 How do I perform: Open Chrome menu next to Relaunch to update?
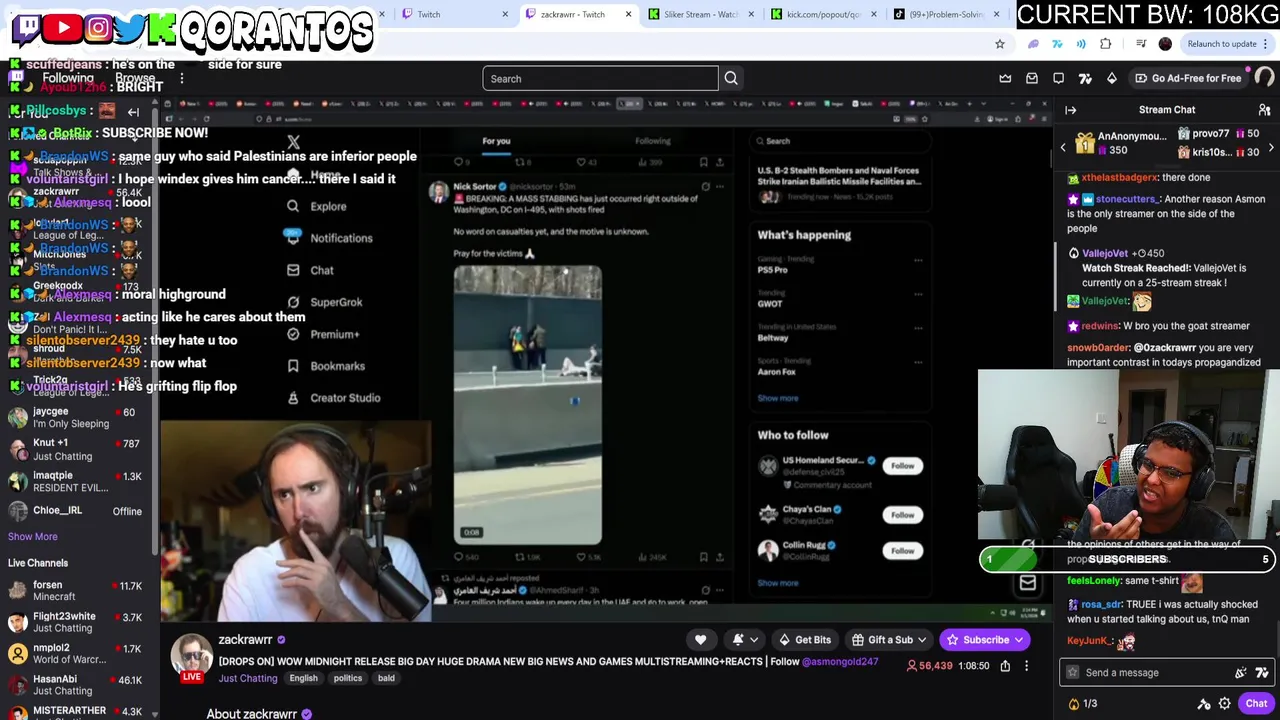click(1266, 44)
